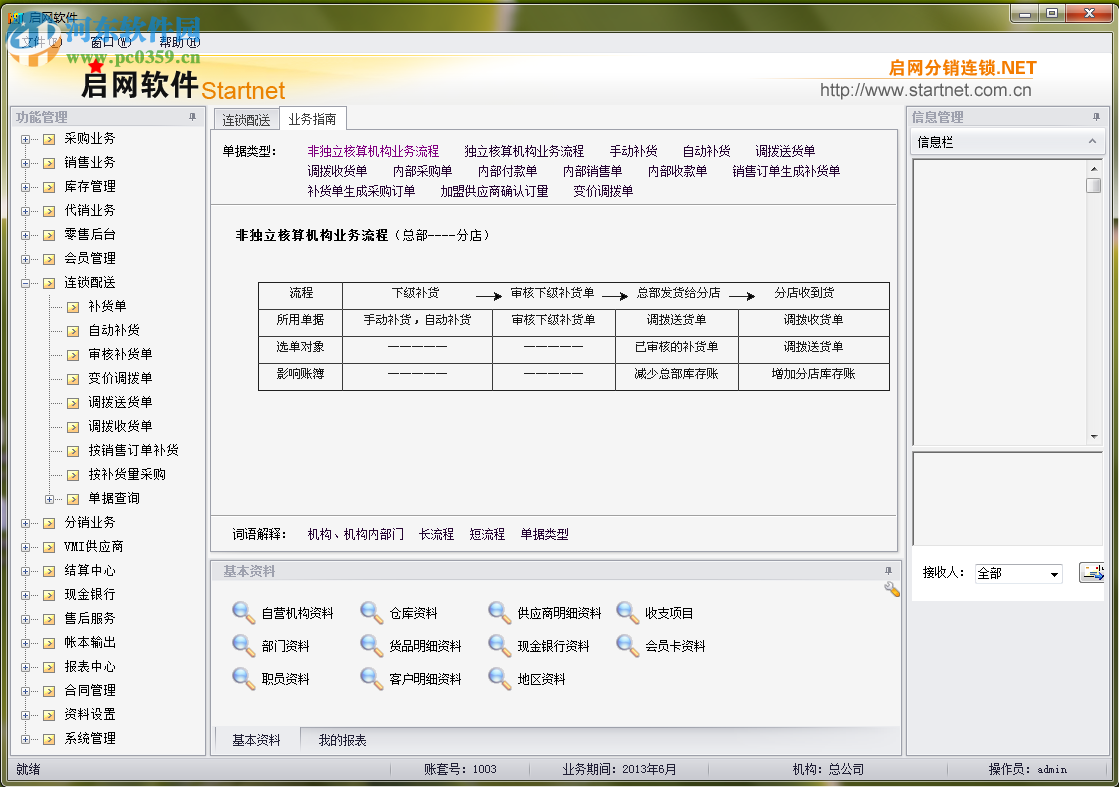Open the 帮助 menu

[x=179, y=42]
